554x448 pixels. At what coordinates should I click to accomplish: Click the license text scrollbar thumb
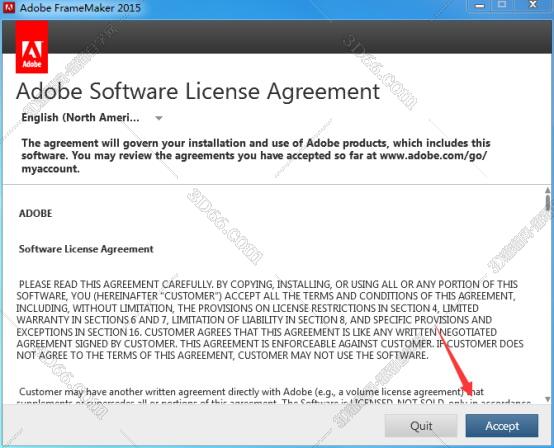[548, 203]
